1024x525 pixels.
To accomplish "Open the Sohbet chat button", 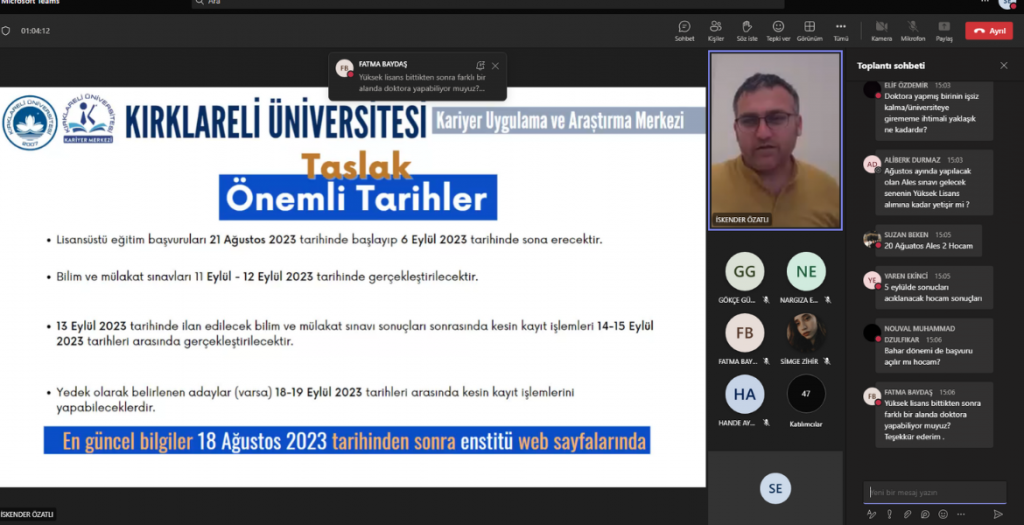I will [684, 31].
